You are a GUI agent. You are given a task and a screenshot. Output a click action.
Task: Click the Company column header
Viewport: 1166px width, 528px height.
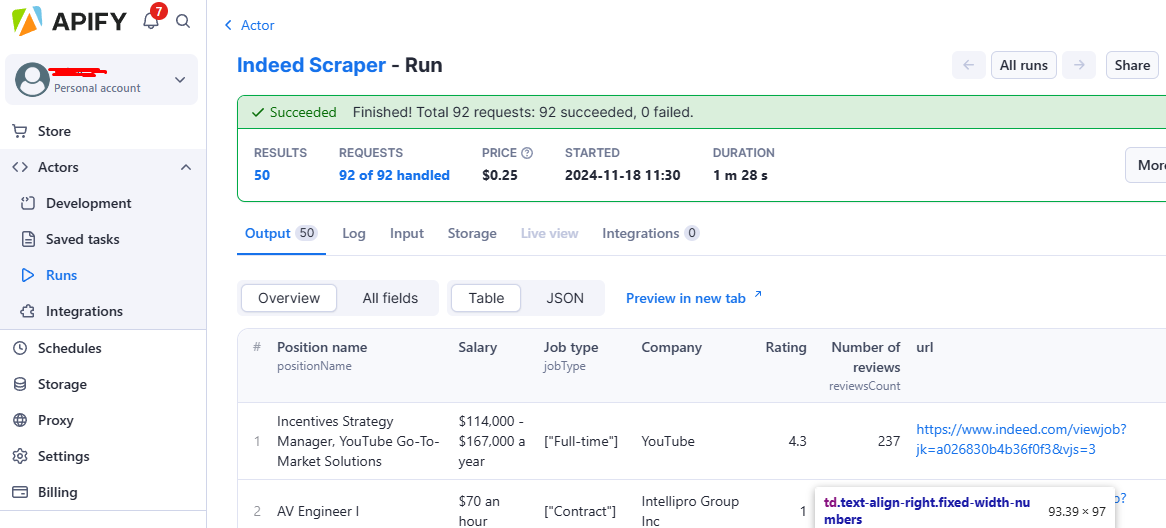click(x=671, y=347)
